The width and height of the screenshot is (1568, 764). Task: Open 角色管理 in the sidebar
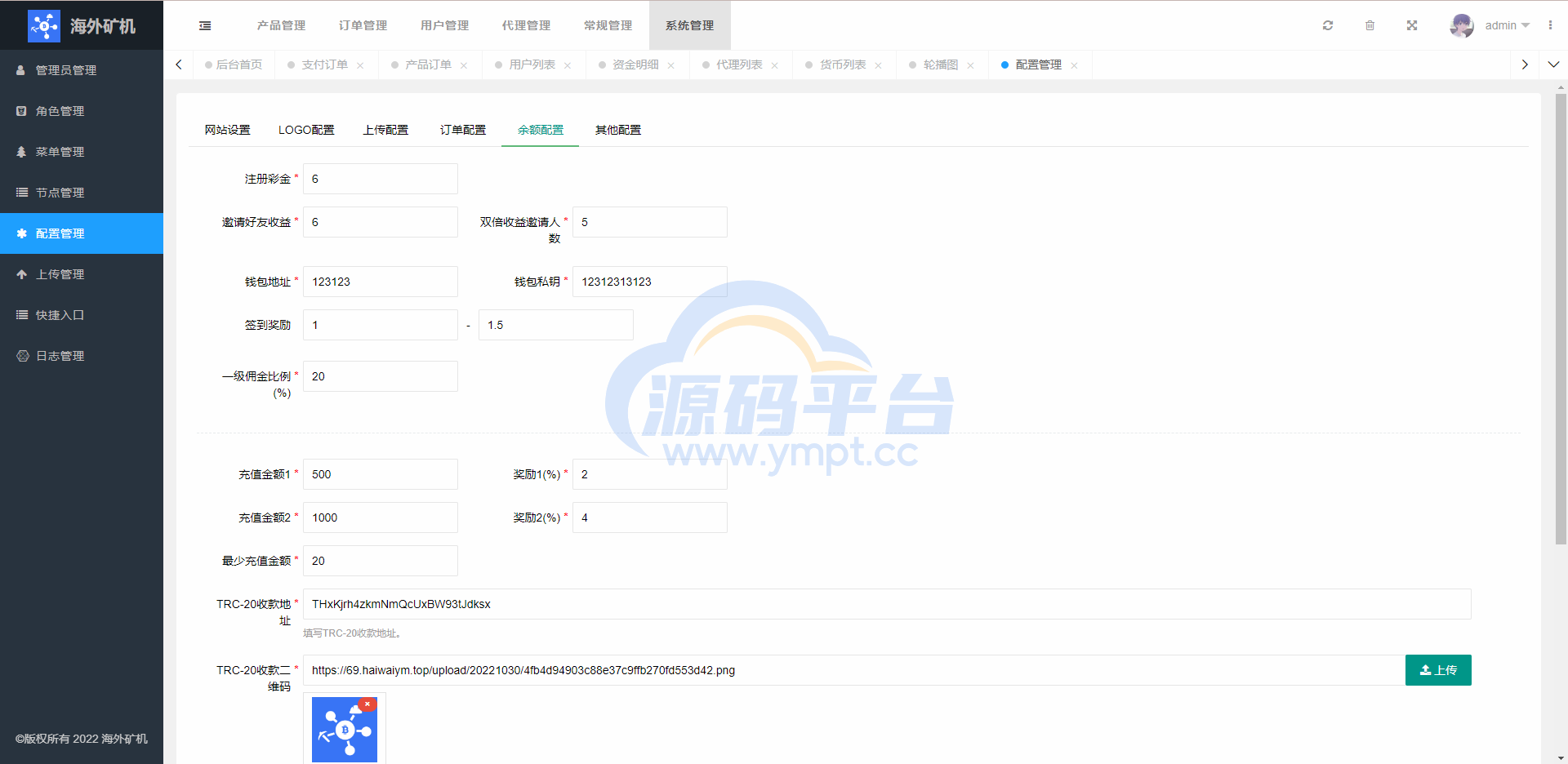[82, 111]
